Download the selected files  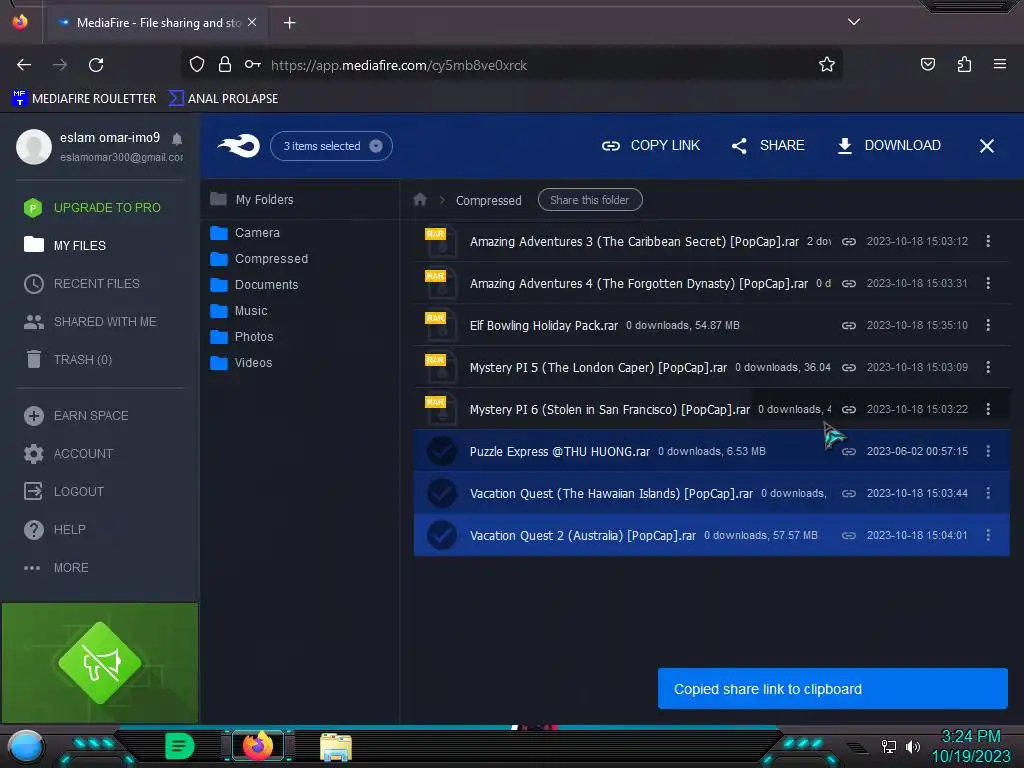click(889, 146)
